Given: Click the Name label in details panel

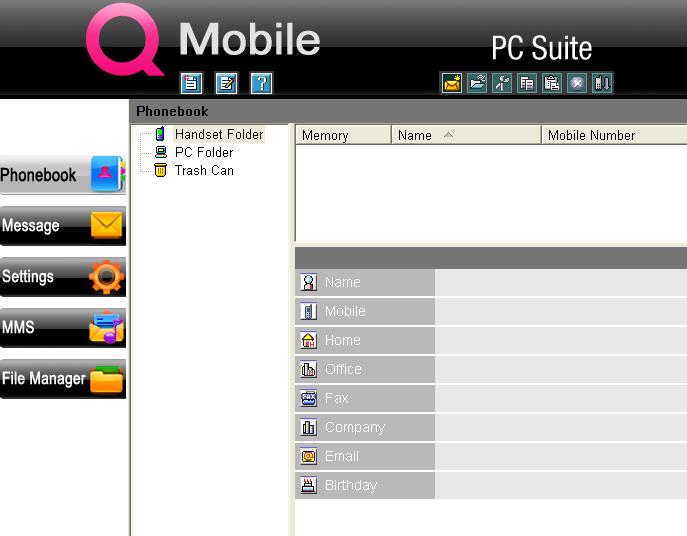Looking at the screenshot, I should pos(343,282).
